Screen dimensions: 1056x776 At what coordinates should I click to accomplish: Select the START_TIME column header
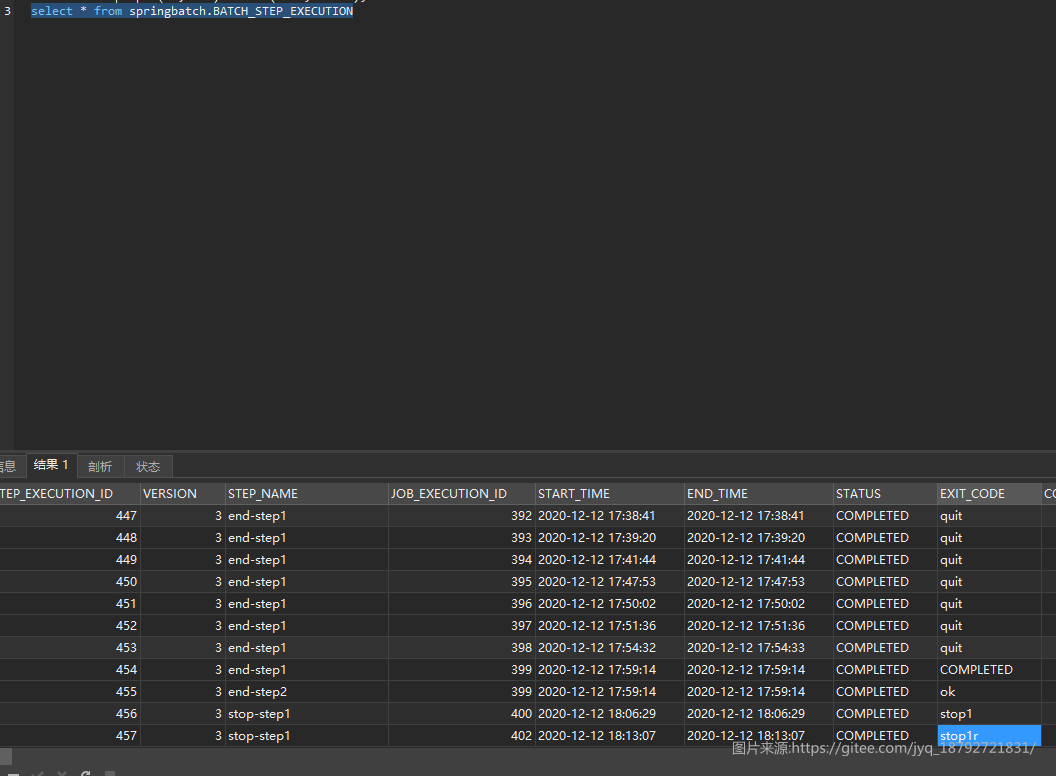(x=609, y=494)
